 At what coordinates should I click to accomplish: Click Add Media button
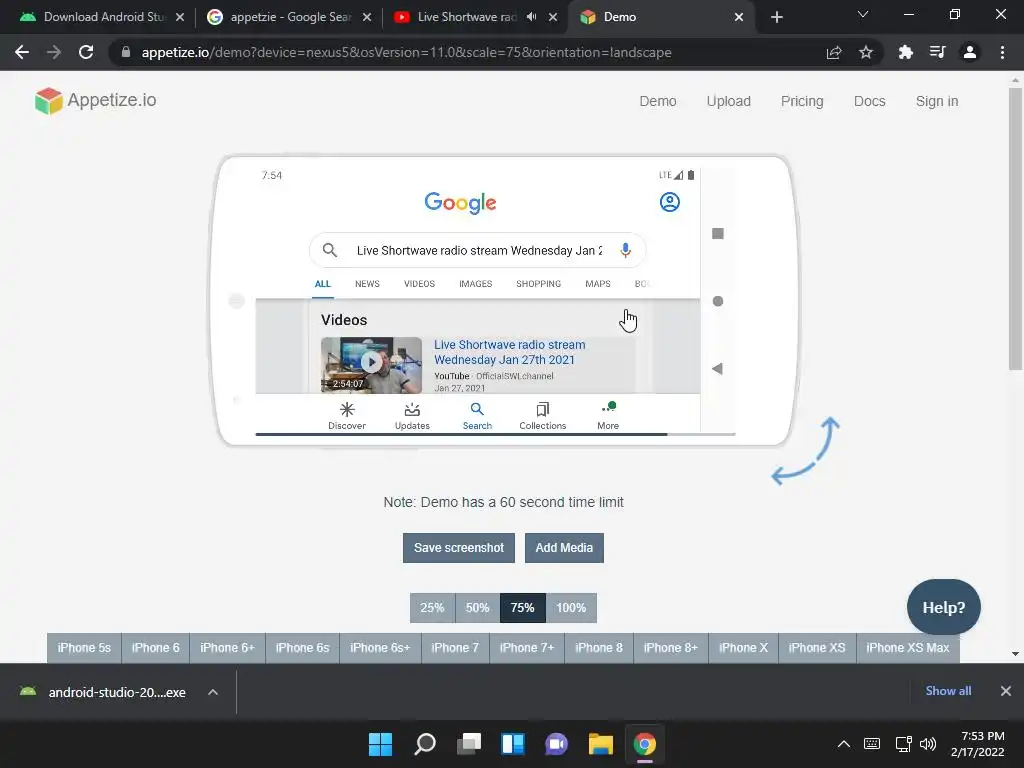pos(564,548)
